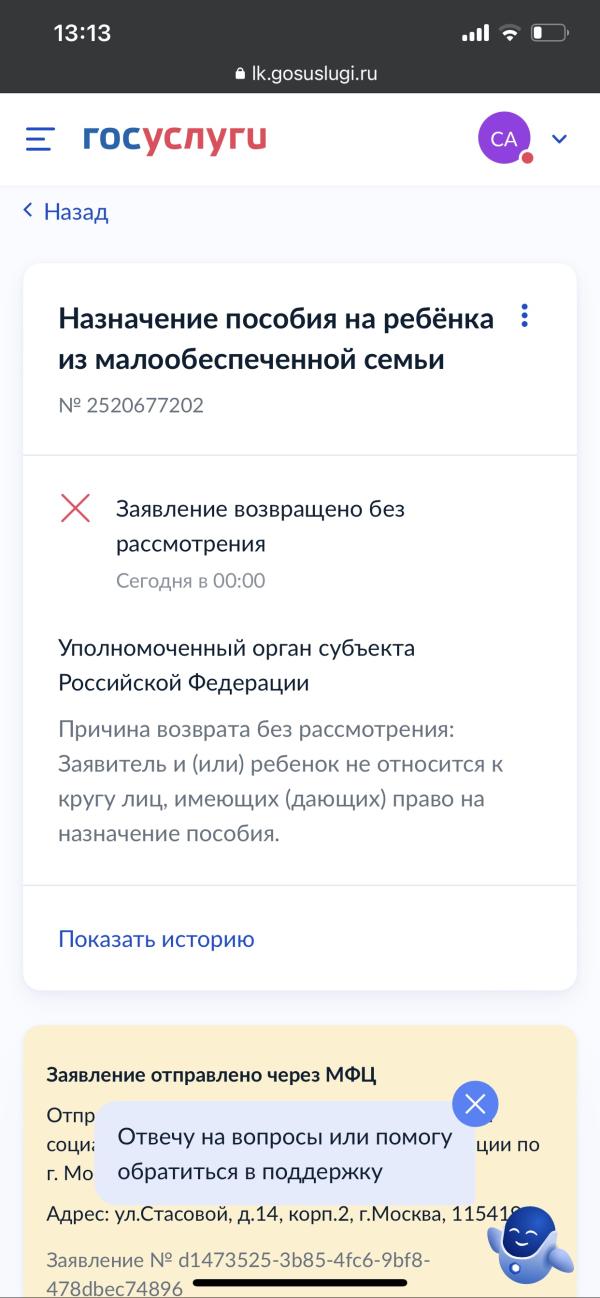Tap the Wi-Fi status icon
The height and width of the screenshot is (1298, 600).
click(510, 33)
